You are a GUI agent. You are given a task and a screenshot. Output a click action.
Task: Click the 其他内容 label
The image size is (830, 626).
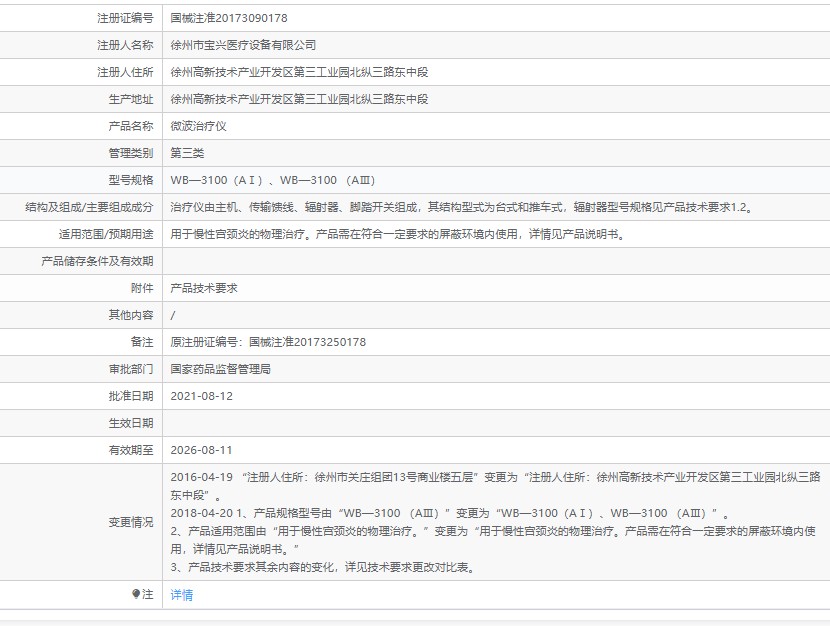(131, 315)
